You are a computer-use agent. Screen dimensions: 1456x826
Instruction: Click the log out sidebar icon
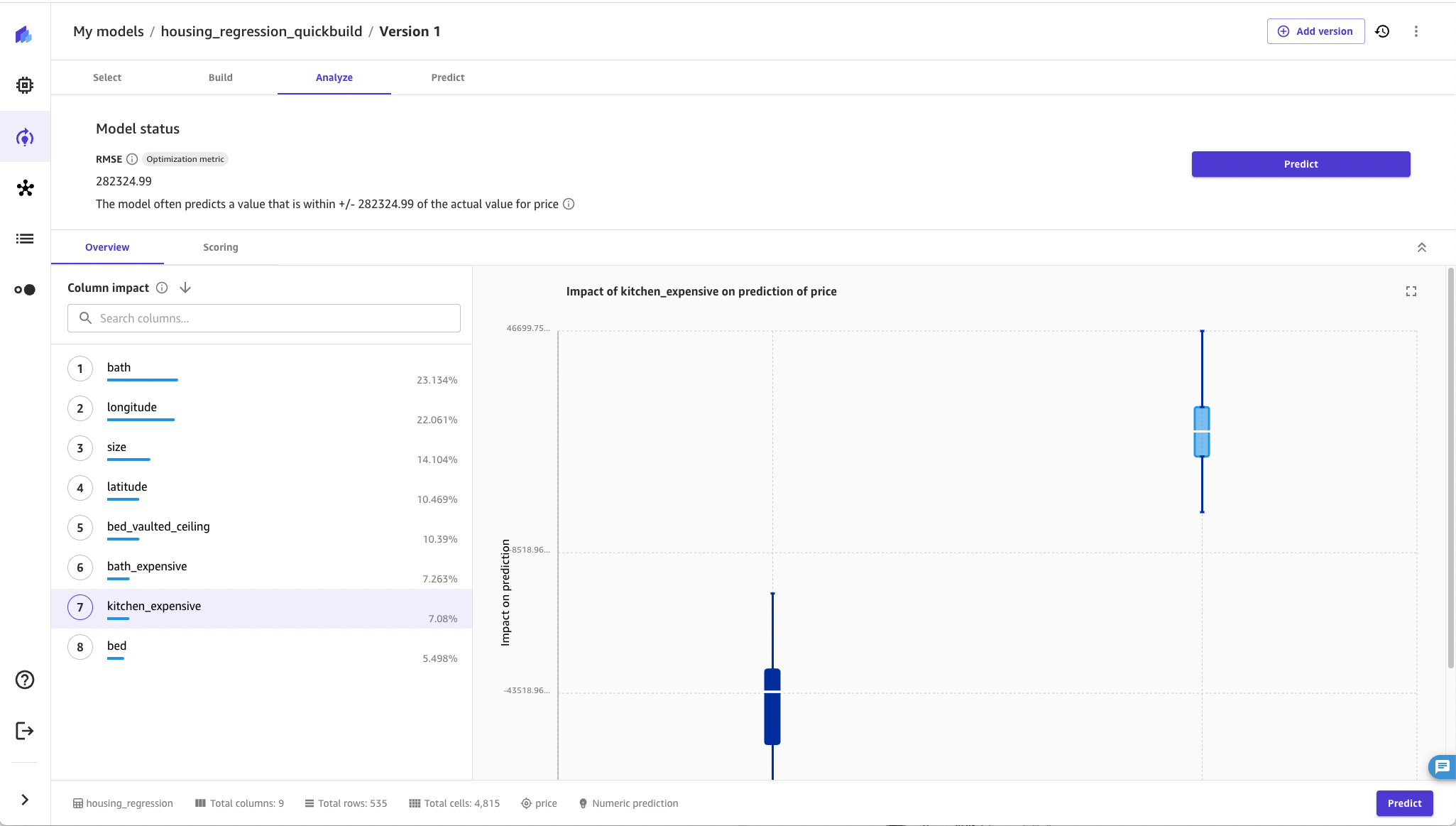[25, 731]
